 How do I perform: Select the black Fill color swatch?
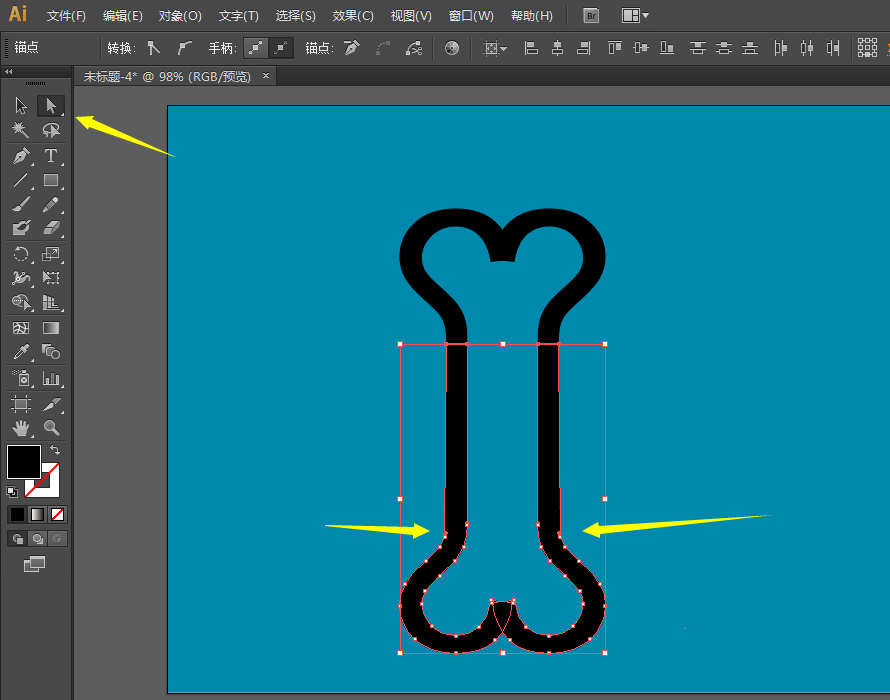[x=24, y=461]
